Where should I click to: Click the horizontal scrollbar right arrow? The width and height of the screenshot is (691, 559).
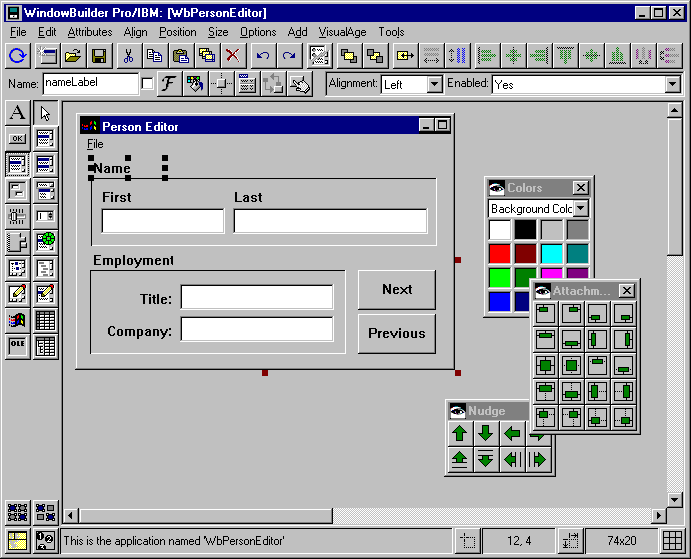coord(658,515)
